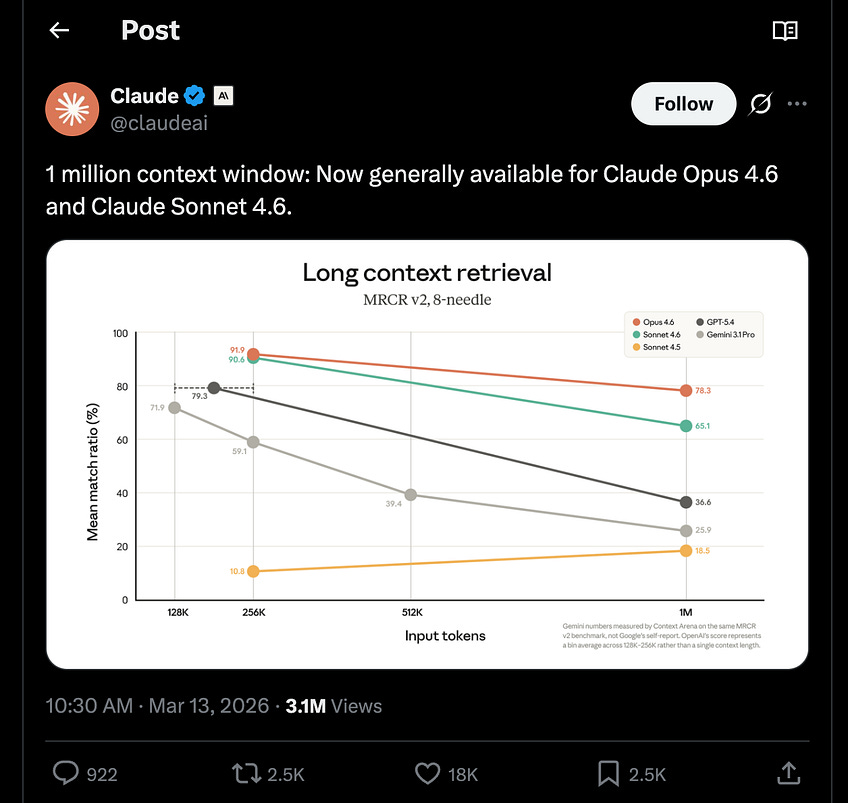The image size is (848, 803).
Task: Open the Long context retrieval chart image
Action: point(427,454)
